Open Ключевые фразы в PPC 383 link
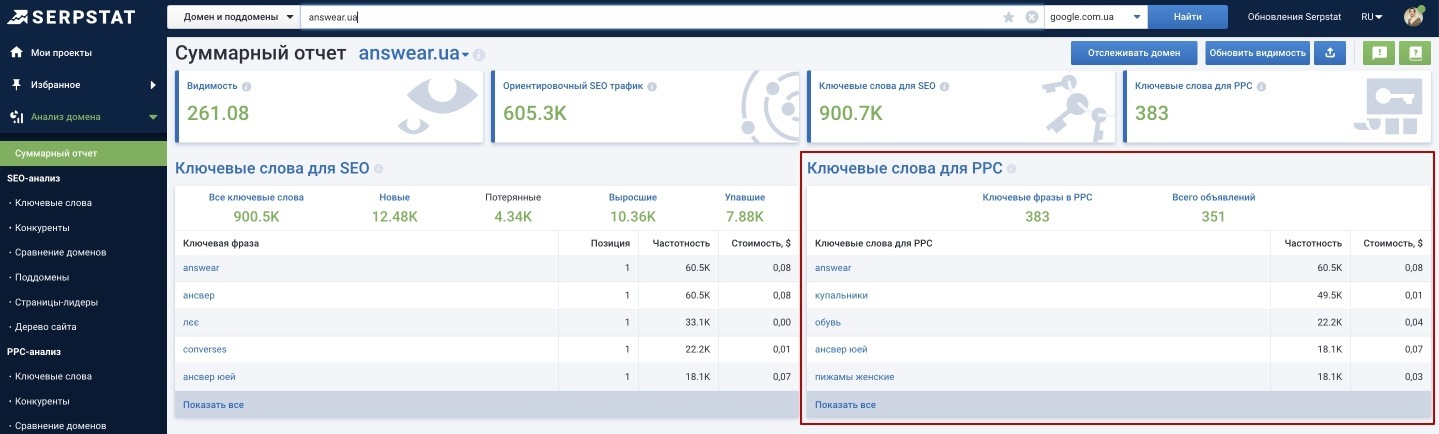The height and width of the screenshot is (434, 1439). [1037, 207]
